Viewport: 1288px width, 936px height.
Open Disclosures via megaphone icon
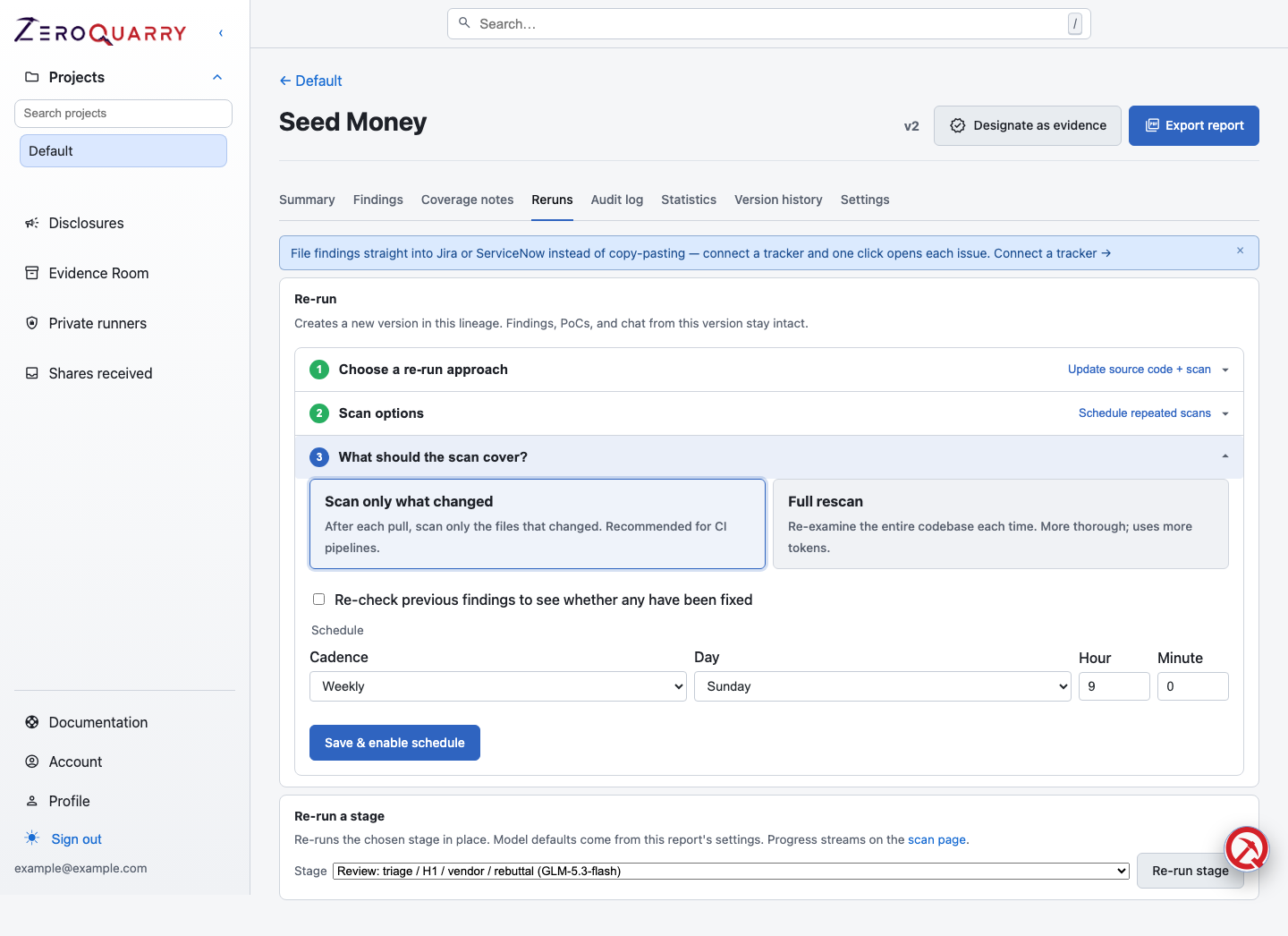[32, 223]
